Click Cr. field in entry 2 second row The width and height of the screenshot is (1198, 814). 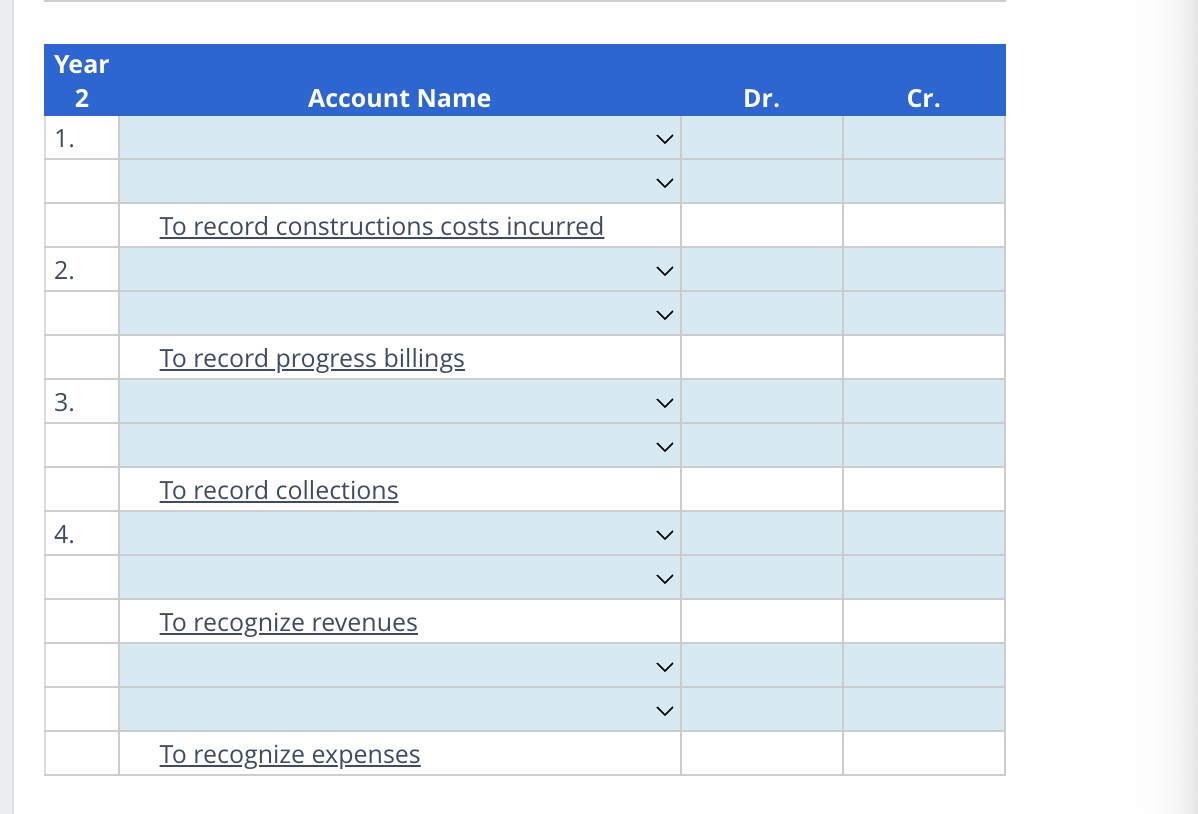(924, 314)
